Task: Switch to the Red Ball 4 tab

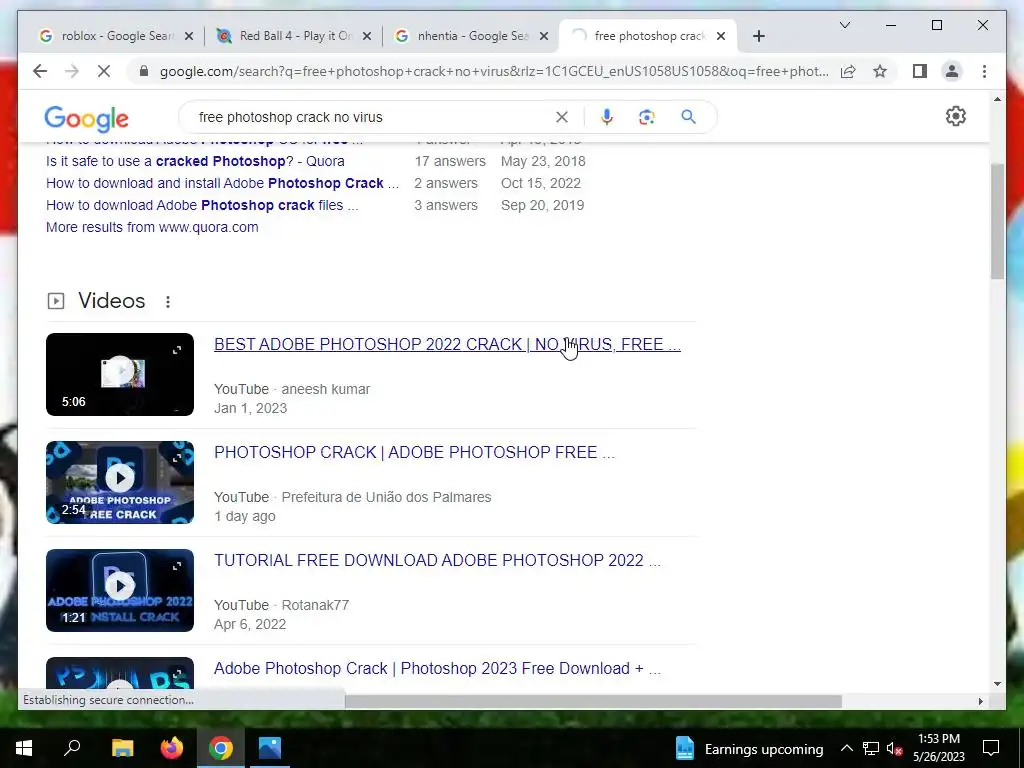Action: click(x=294, y=36)
